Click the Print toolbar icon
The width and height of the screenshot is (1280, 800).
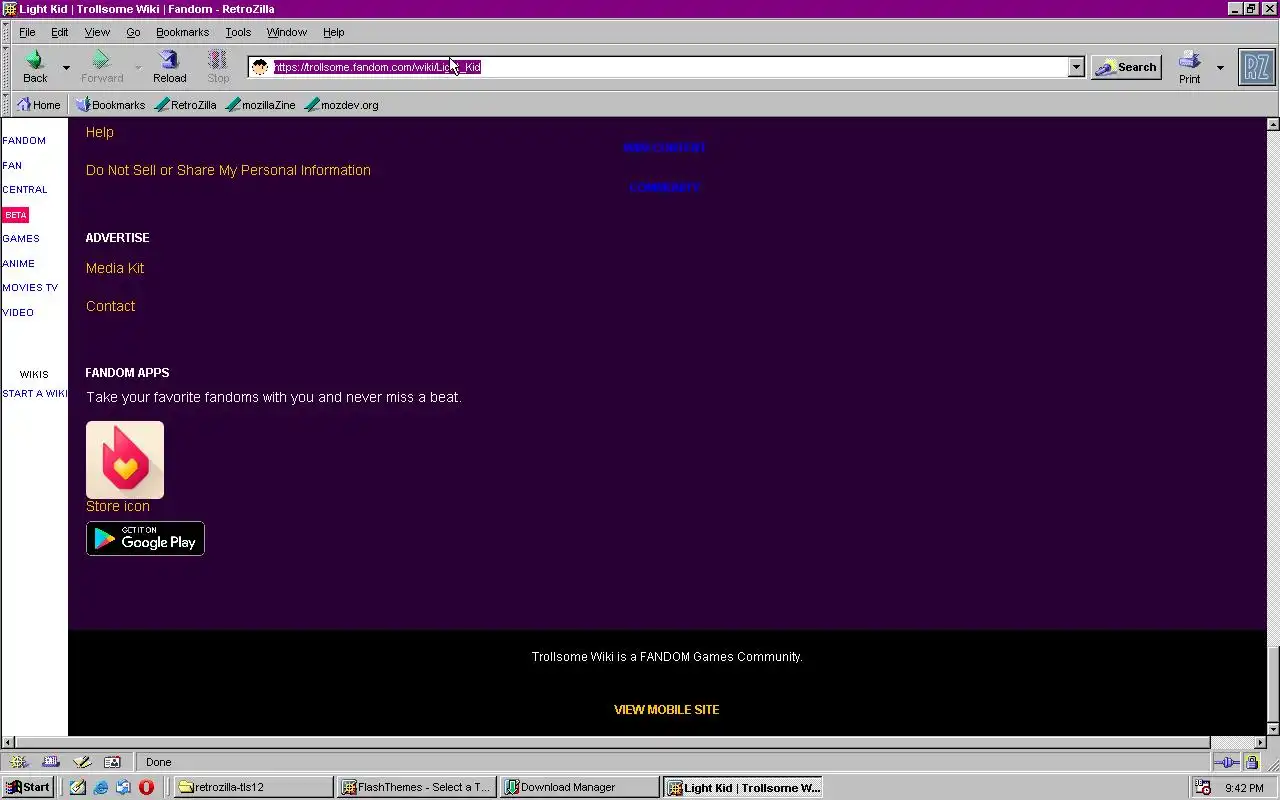coord(1189,60)
